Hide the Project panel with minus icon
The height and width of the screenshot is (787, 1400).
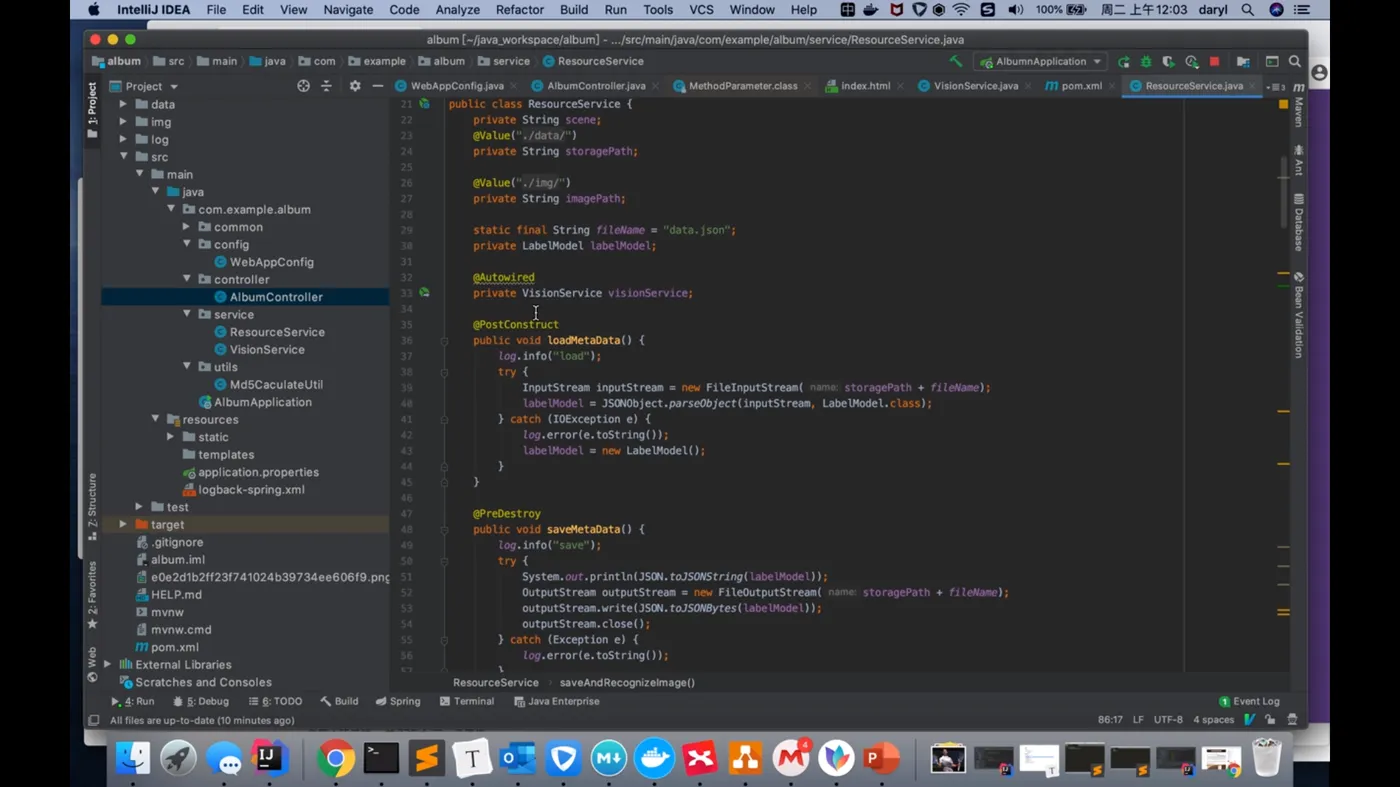coord(377,86)
